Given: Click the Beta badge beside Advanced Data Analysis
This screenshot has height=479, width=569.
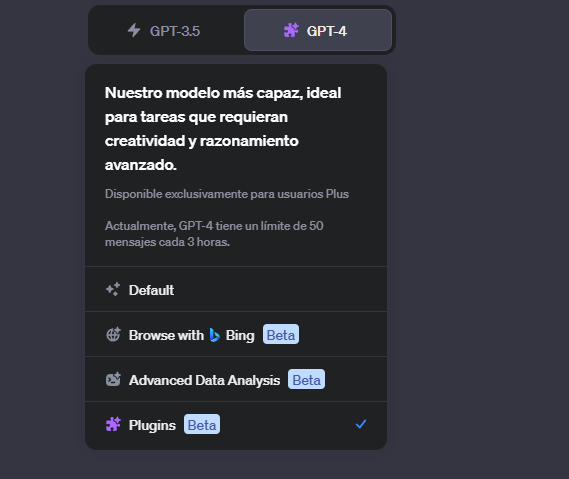Looking at the screenshot, I should [x=306, y=379].
